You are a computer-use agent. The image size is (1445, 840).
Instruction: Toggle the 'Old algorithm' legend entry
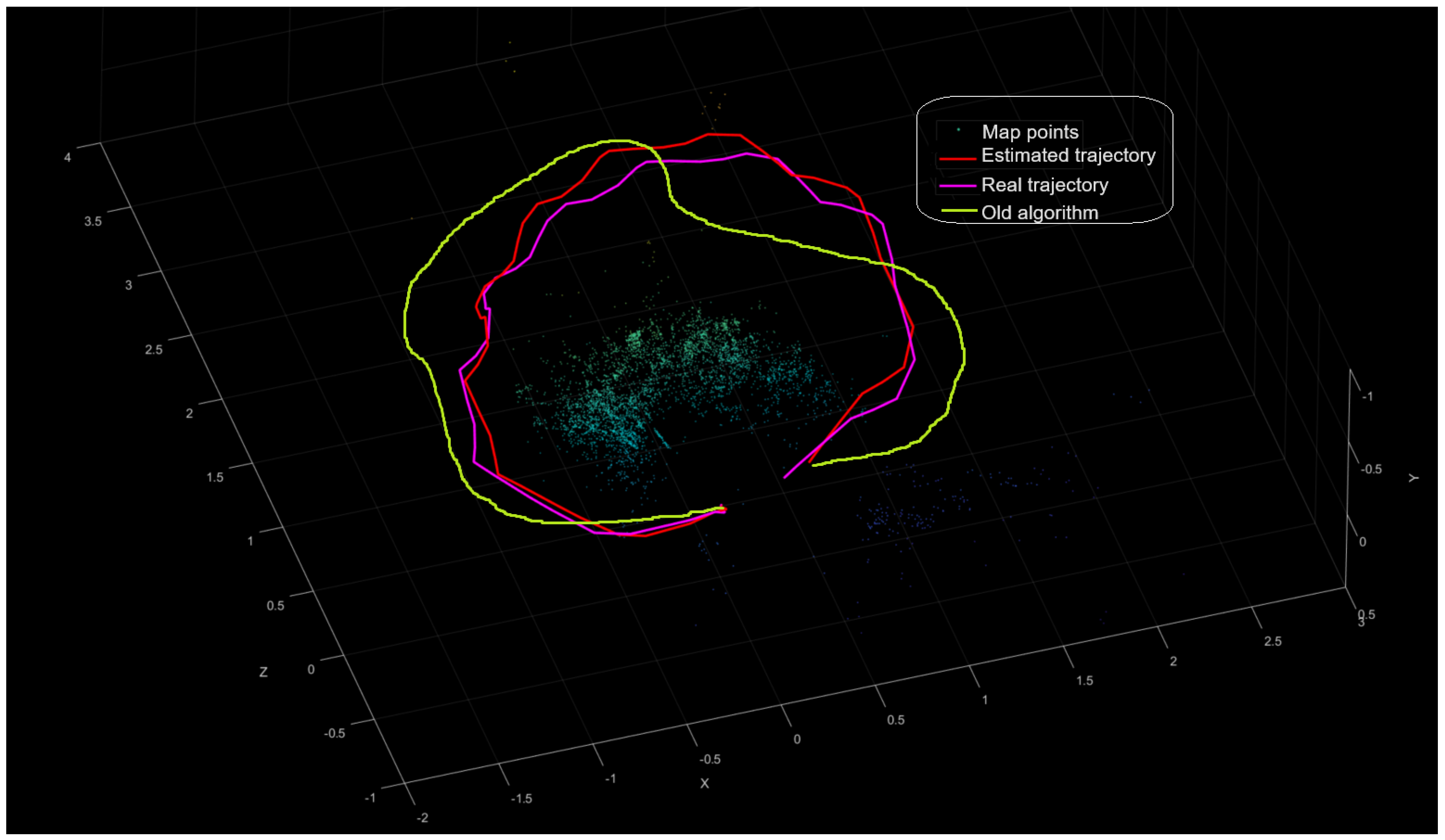[1039, 213]
